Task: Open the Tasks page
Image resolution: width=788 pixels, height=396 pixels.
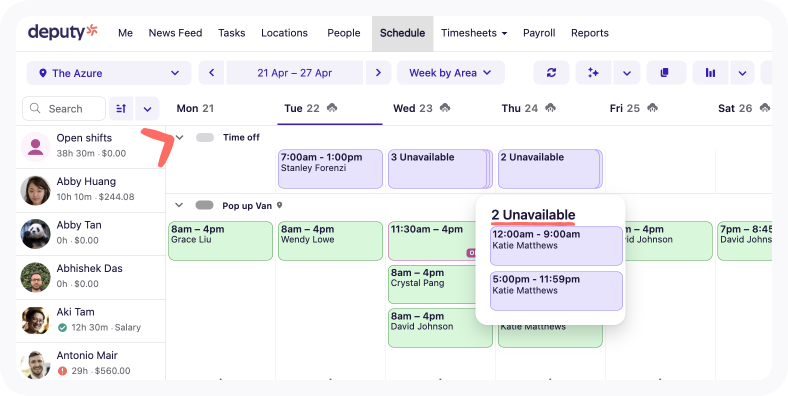Action: [232, 33]
